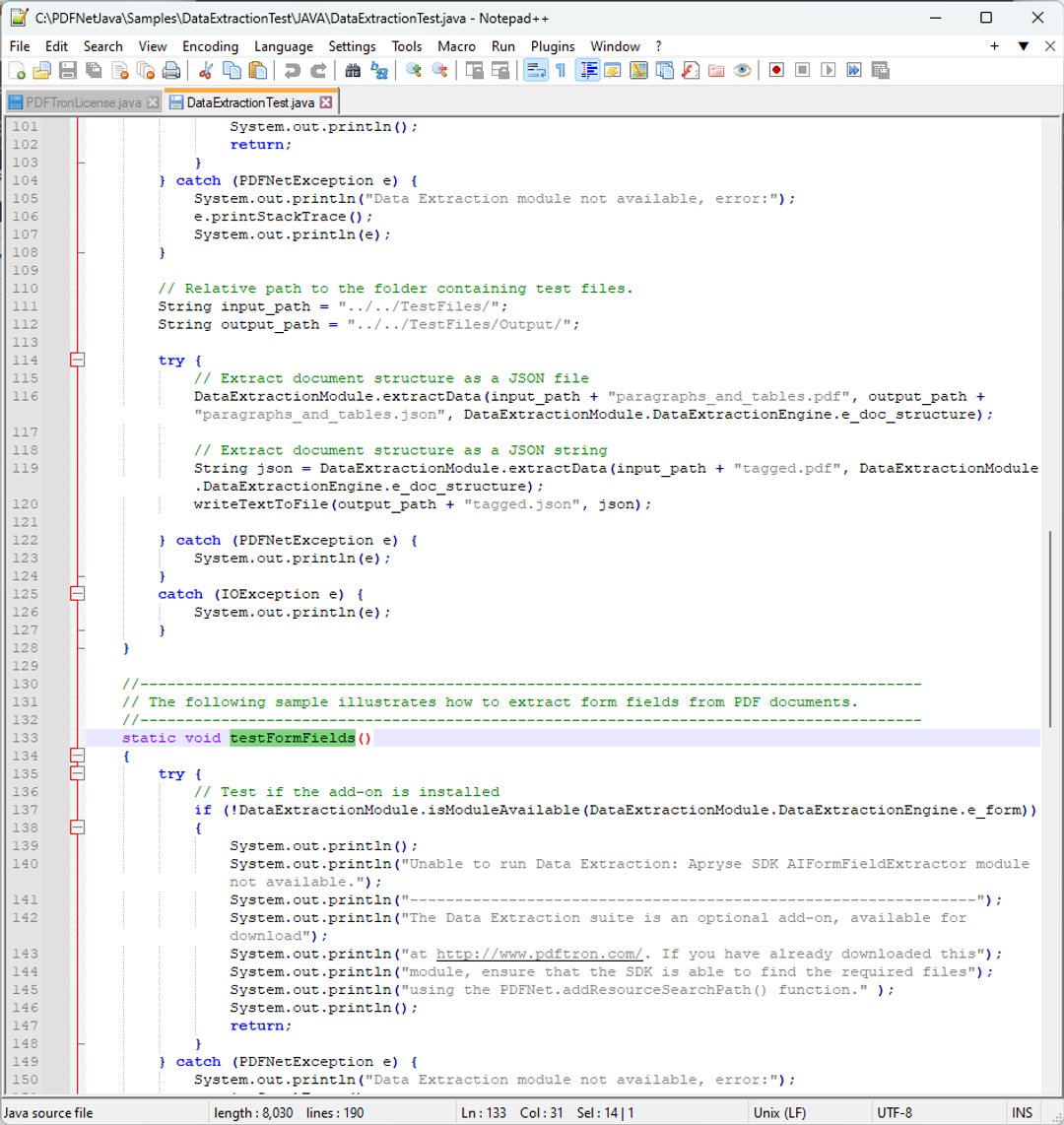Image resolution: width=1064 pixels, height=1125 pixels.
Task: Open the Language menu
Action: point(284,46)
